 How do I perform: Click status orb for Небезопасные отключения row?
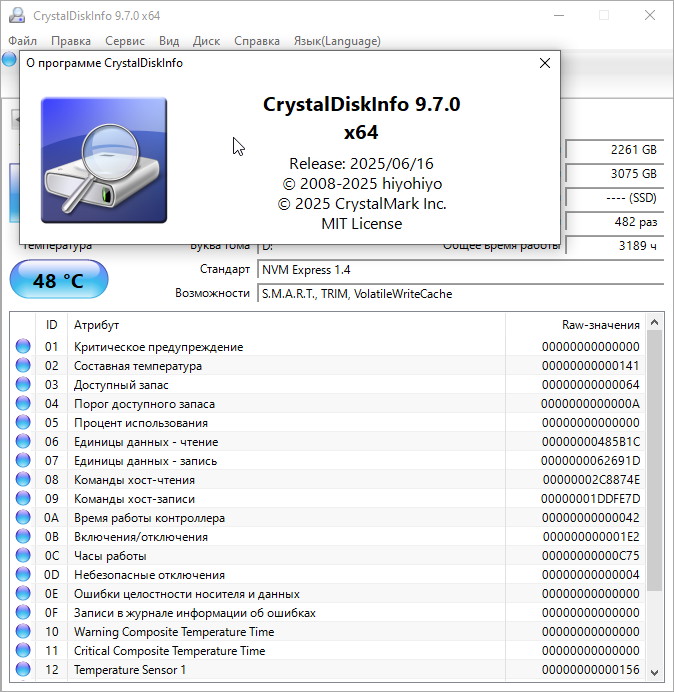[x=23, y=574]
